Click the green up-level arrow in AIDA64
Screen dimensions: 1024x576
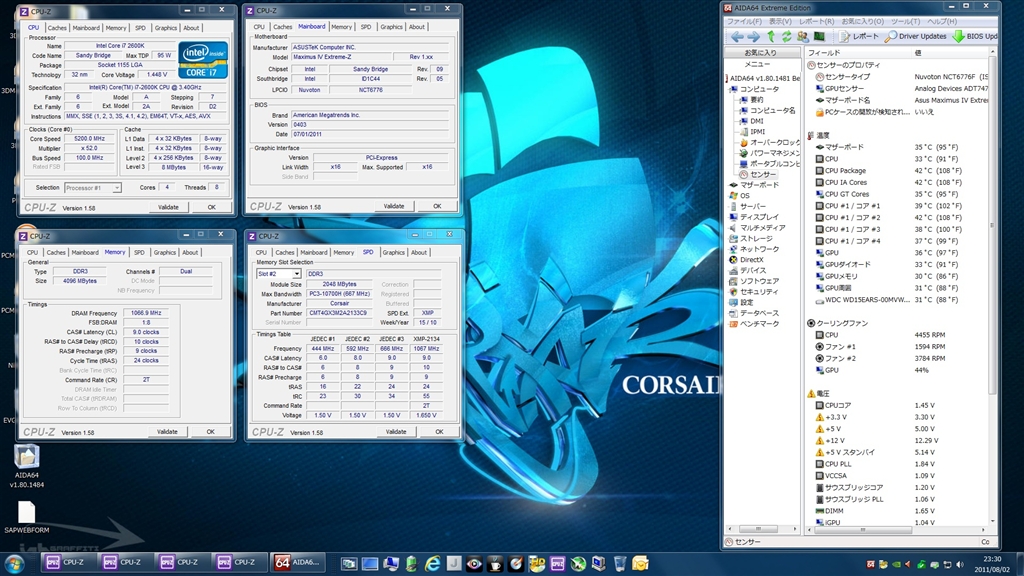[771, 36]
